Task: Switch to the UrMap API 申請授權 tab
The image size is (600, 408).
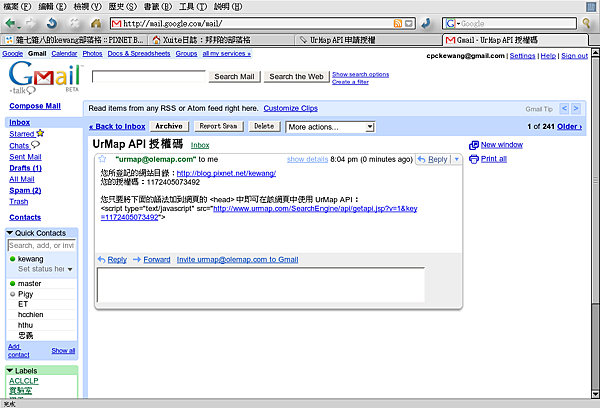Action: tap(368, 40)
